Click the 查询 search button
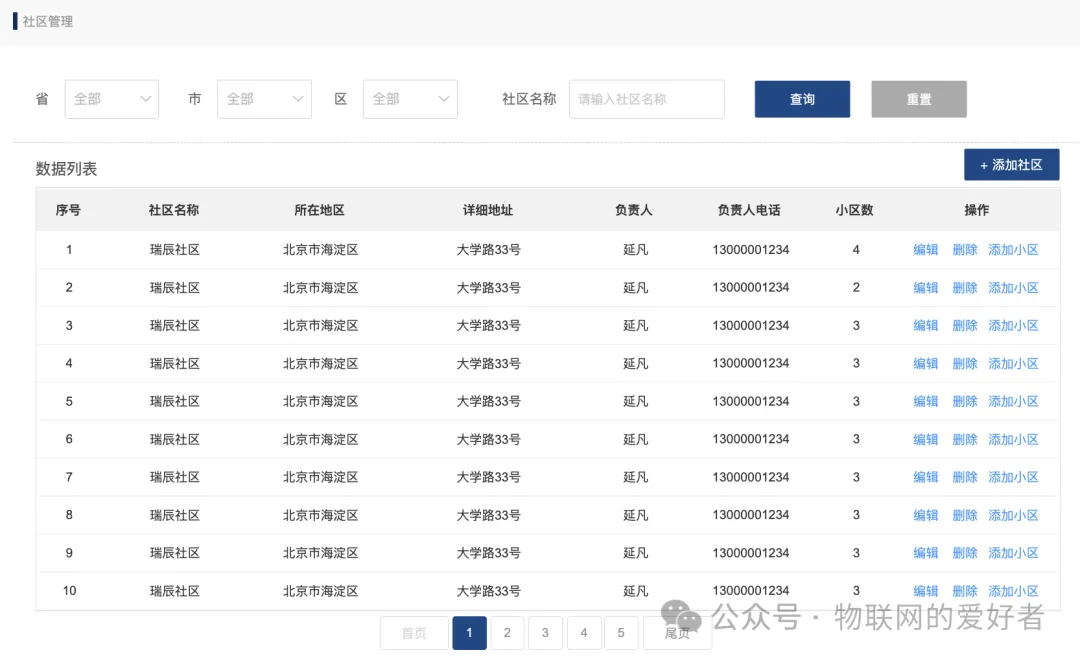1080x661 pixels. [802, 99]
